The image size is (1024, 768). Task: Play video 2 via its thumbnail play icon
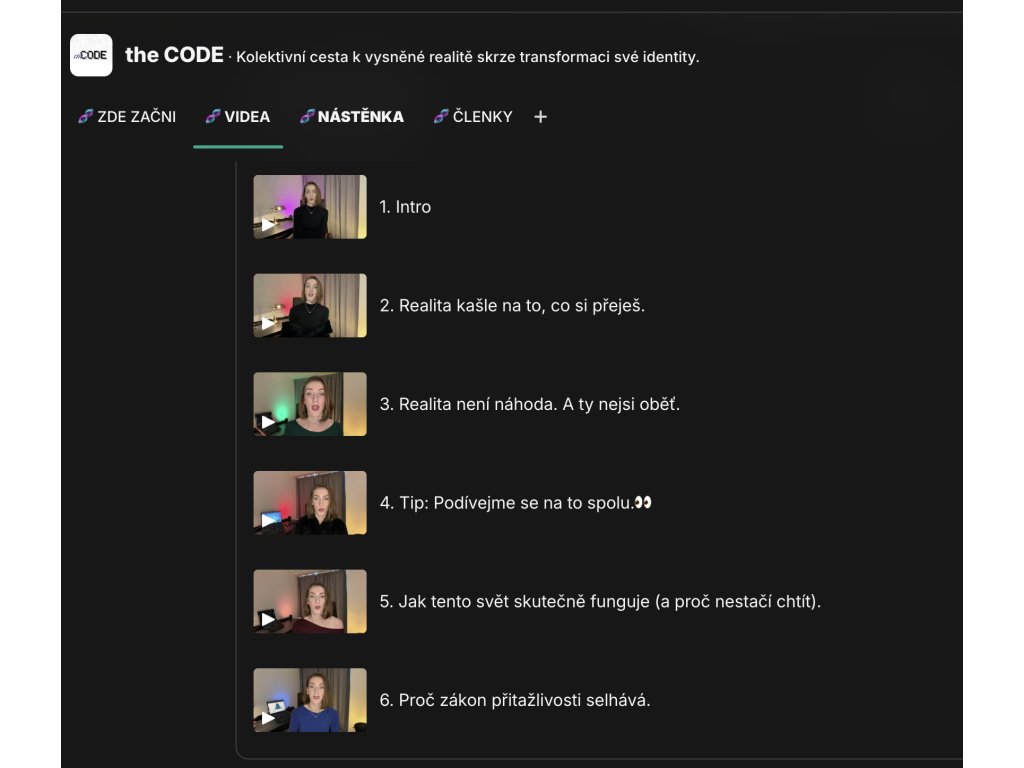(x=268, y=323)
